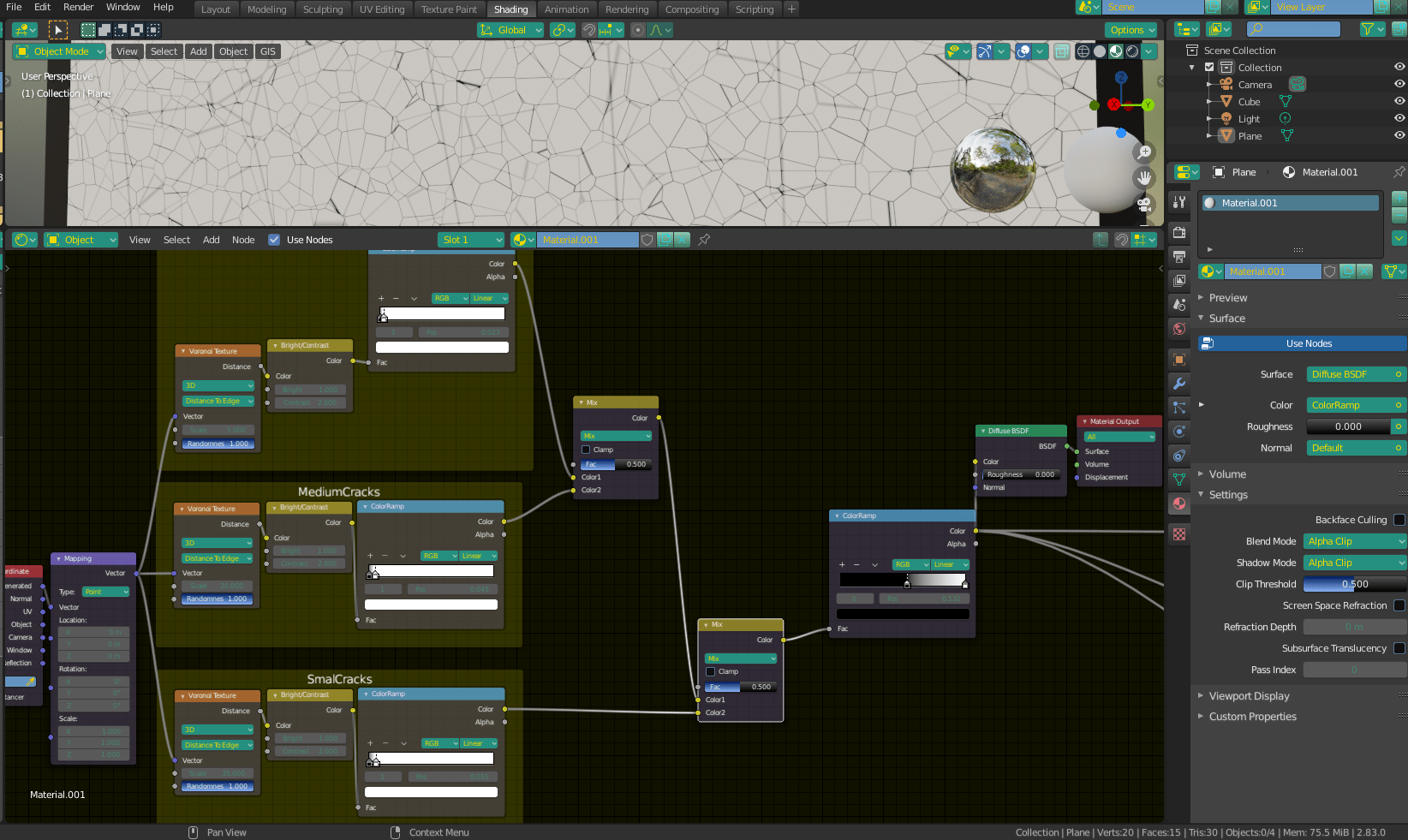Switch viewport shading to Rendered mode
Image resolution: width=1408 pixels, height=840 pixels.
(x=1132, y=51)
